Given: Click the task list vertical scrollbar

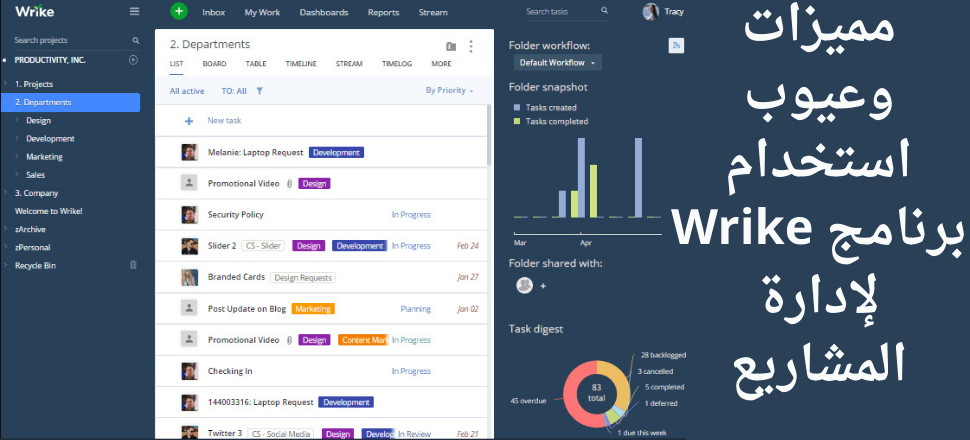Looking at the screenshot, I should (x=489, y=135).
